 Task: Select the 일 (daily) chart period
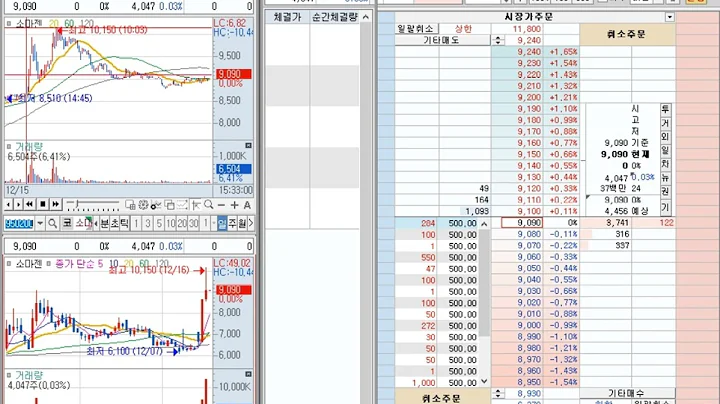[222, 224]
